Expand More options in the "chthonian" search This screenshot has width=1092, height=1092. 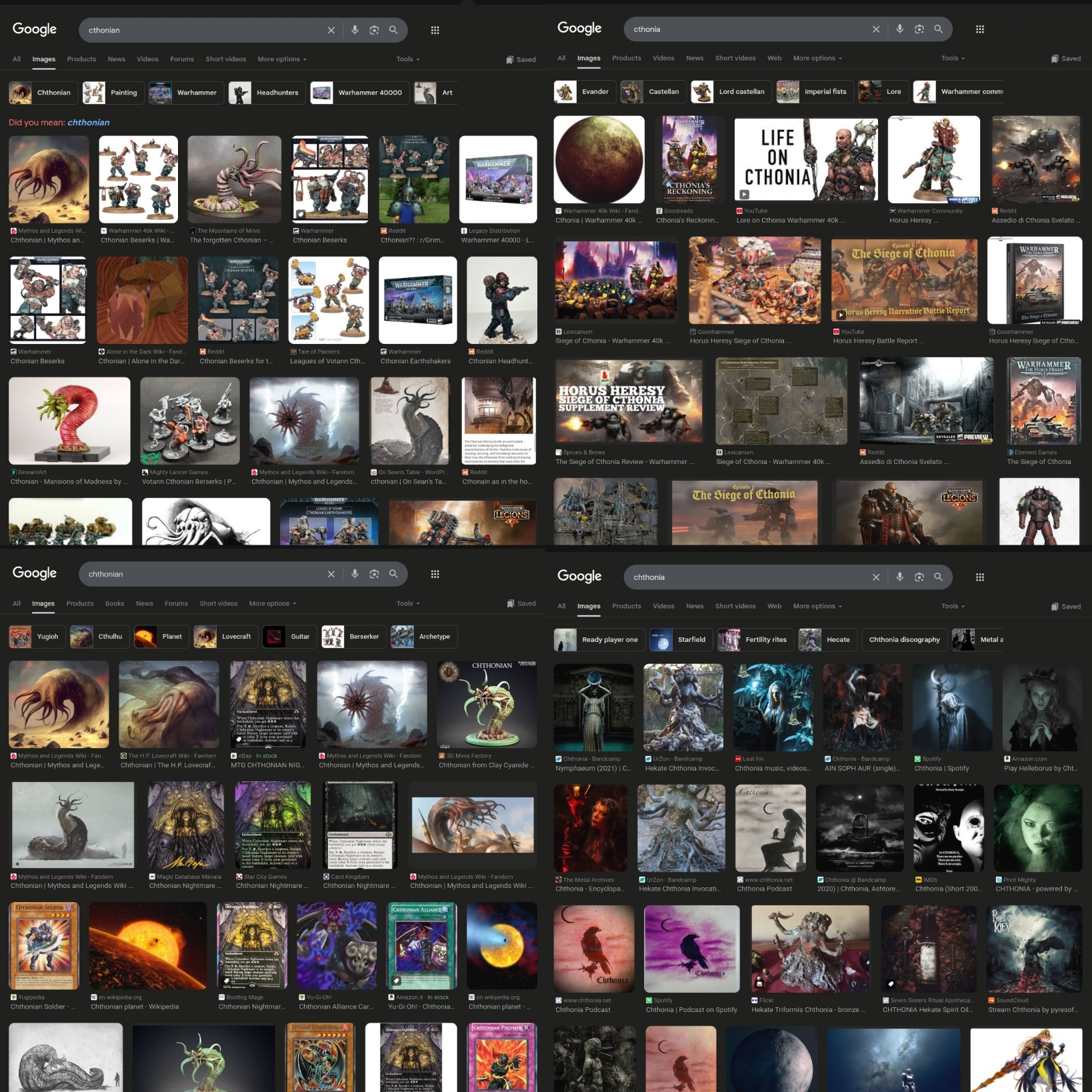pos(273,603)
